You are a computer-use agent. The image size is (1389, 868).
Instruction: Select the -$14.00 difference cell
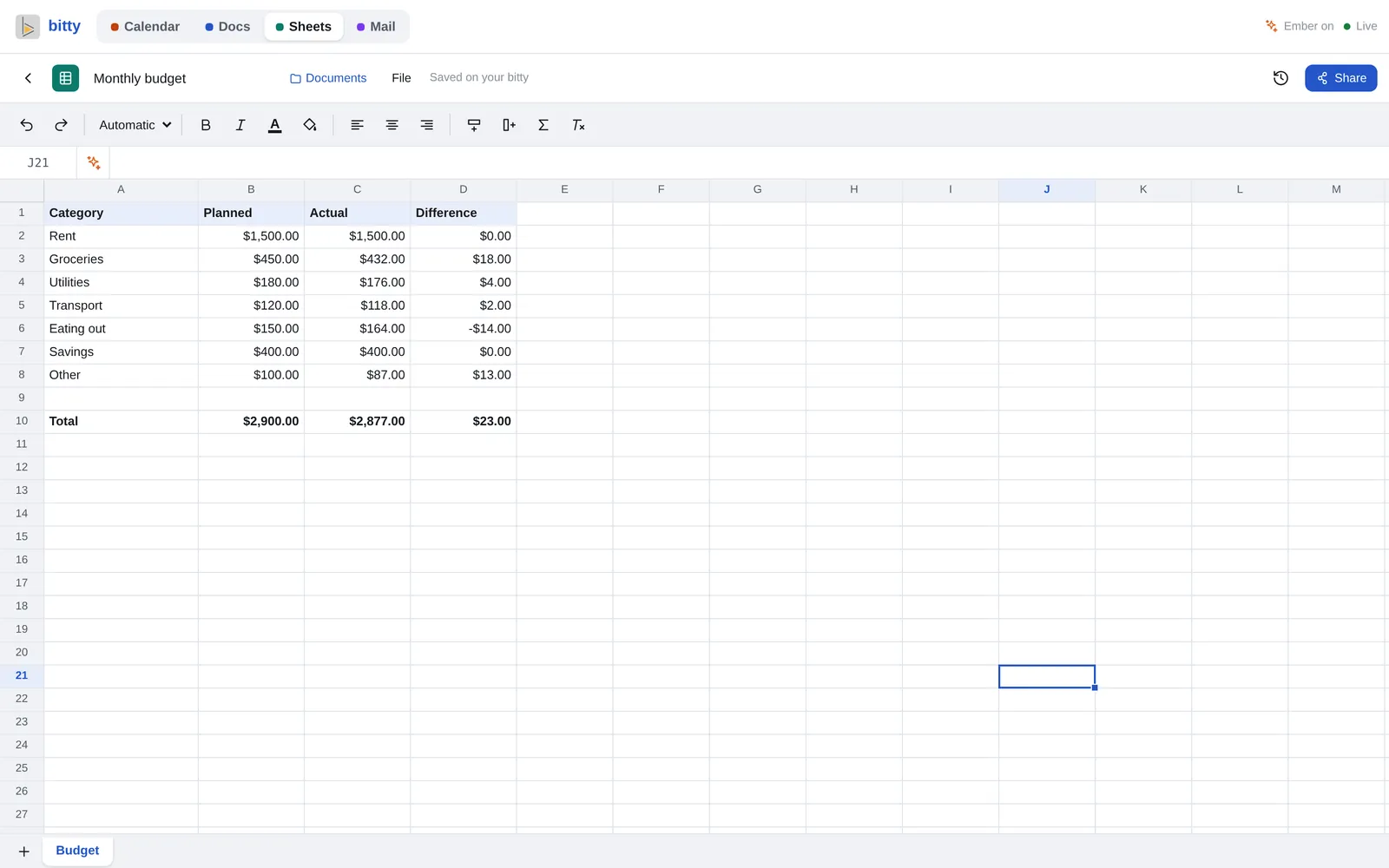463,329
